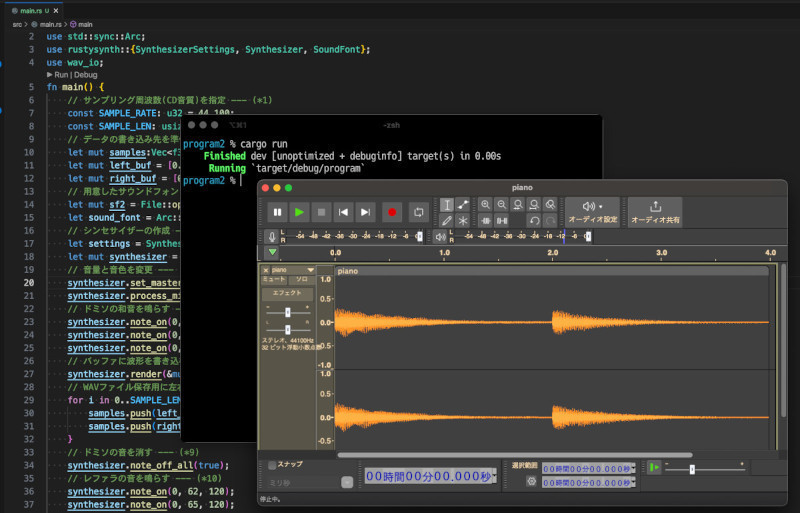Click the Zoom Out magnifier icon
Image resolution: width=800 pixels, height=513 pixels.
(x=502, y=204)
